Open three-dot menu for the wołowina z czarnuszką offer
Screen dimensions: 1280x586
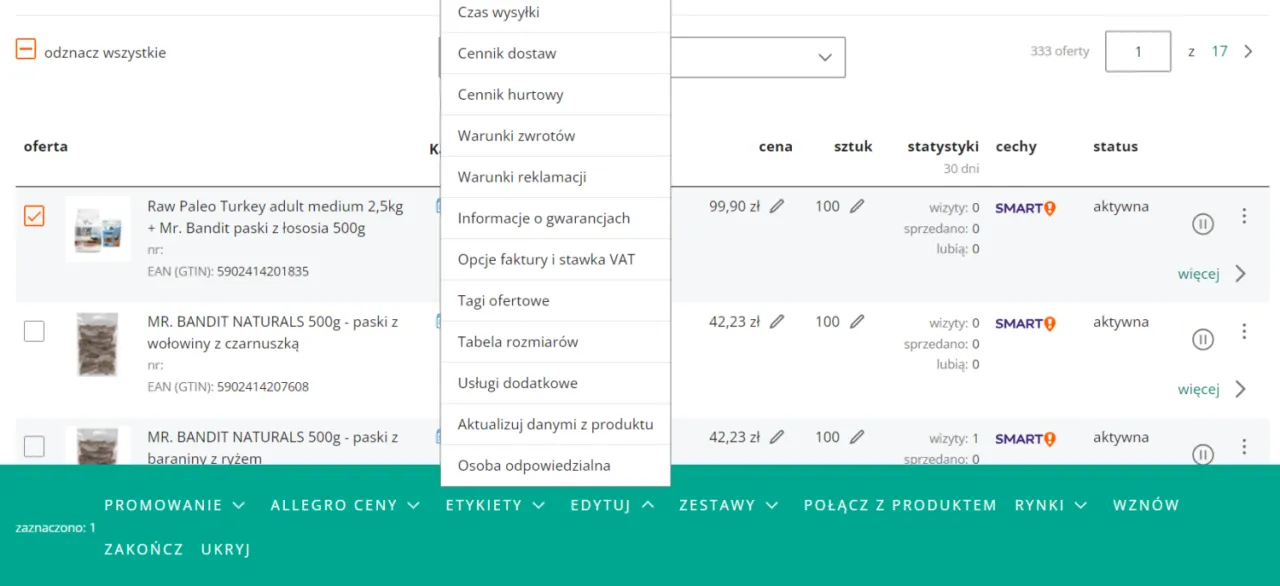click(1244, 331)
